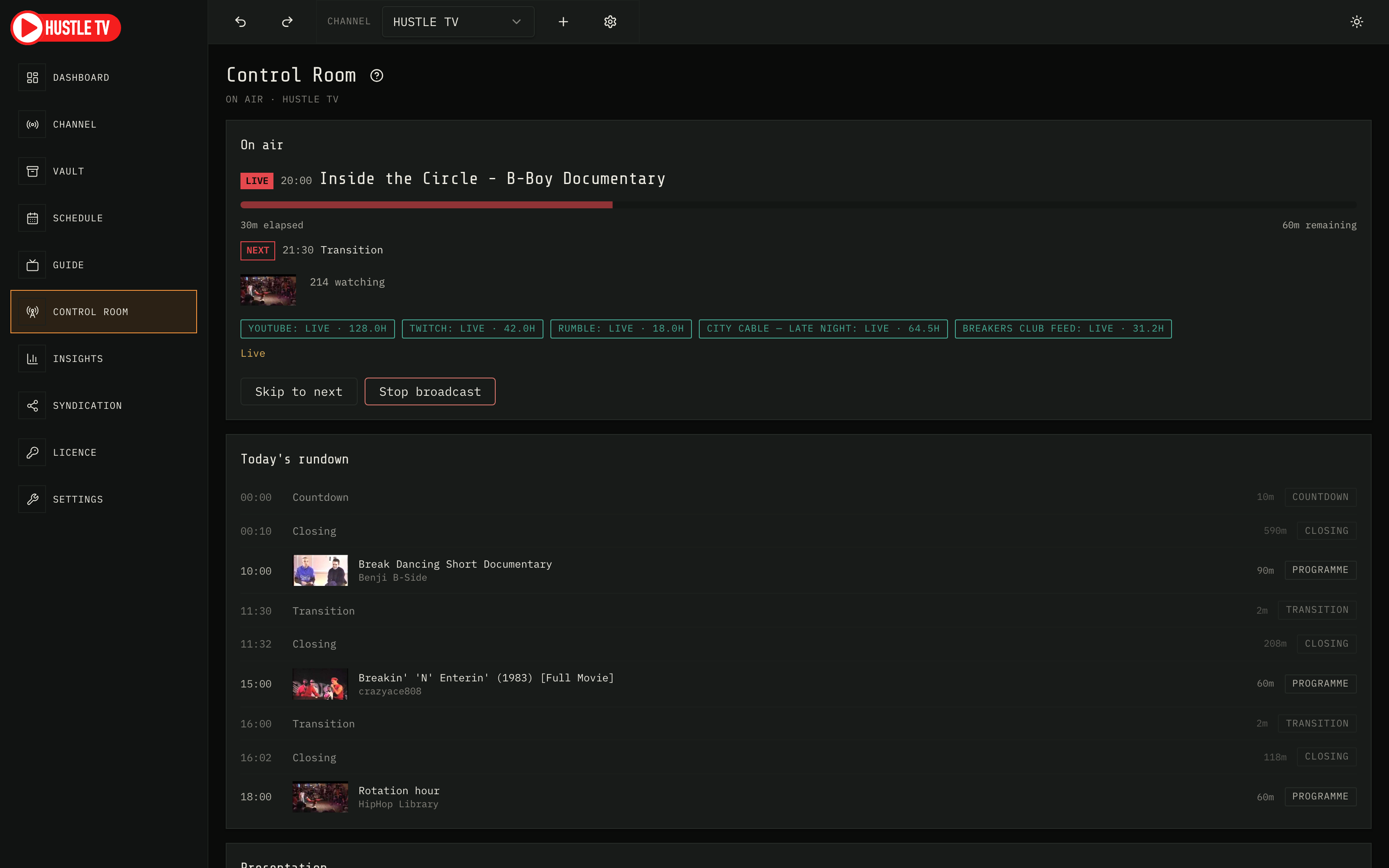
Task: Click 'Break Dancing Short Documentary' title
Action: pyautogui.click(x=455, y=564)
